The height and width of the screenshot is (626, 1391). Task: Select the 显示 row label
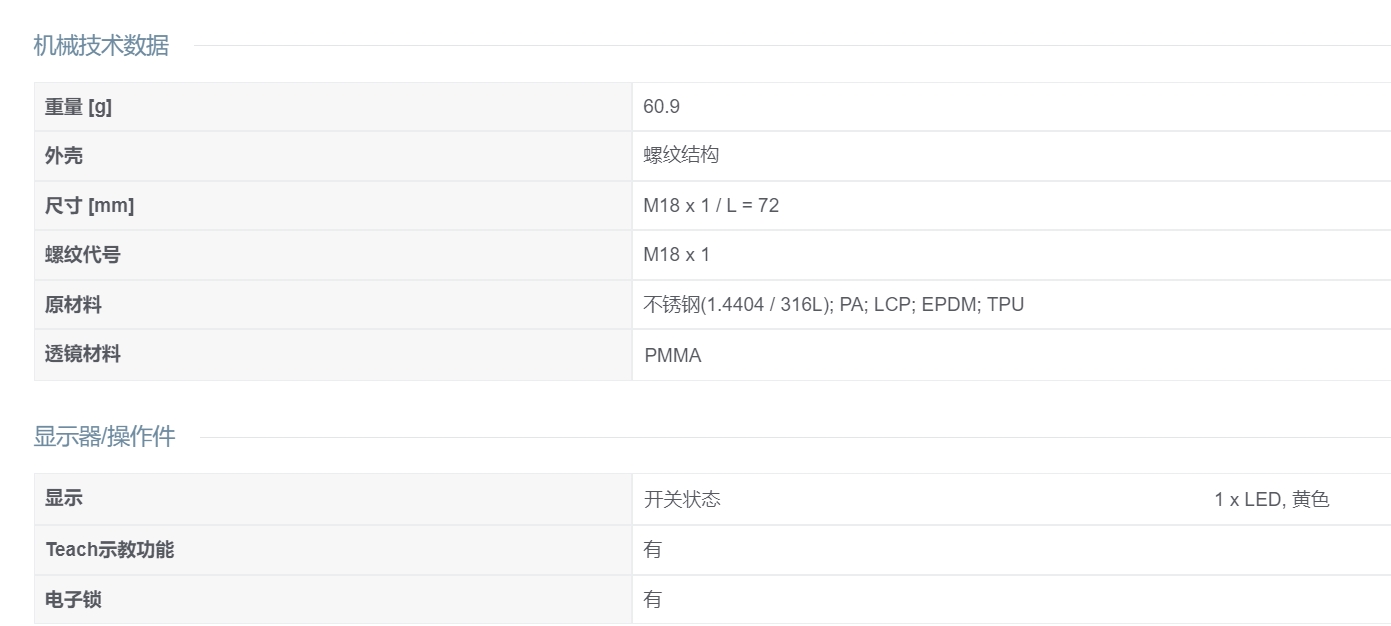point(63,499)
